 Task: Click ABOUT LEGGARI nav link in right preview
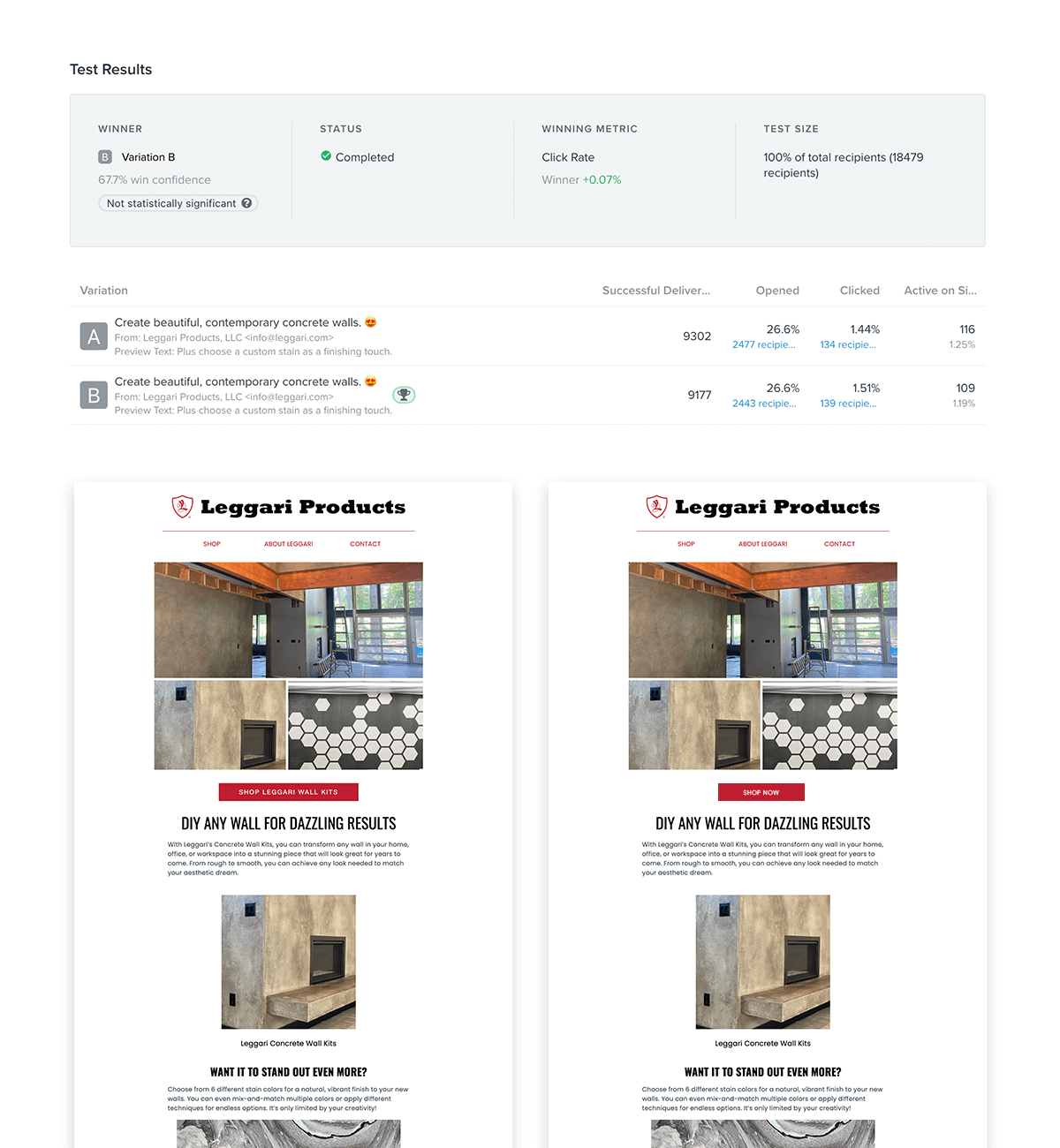pyautogui.click(x=763, y=544)
